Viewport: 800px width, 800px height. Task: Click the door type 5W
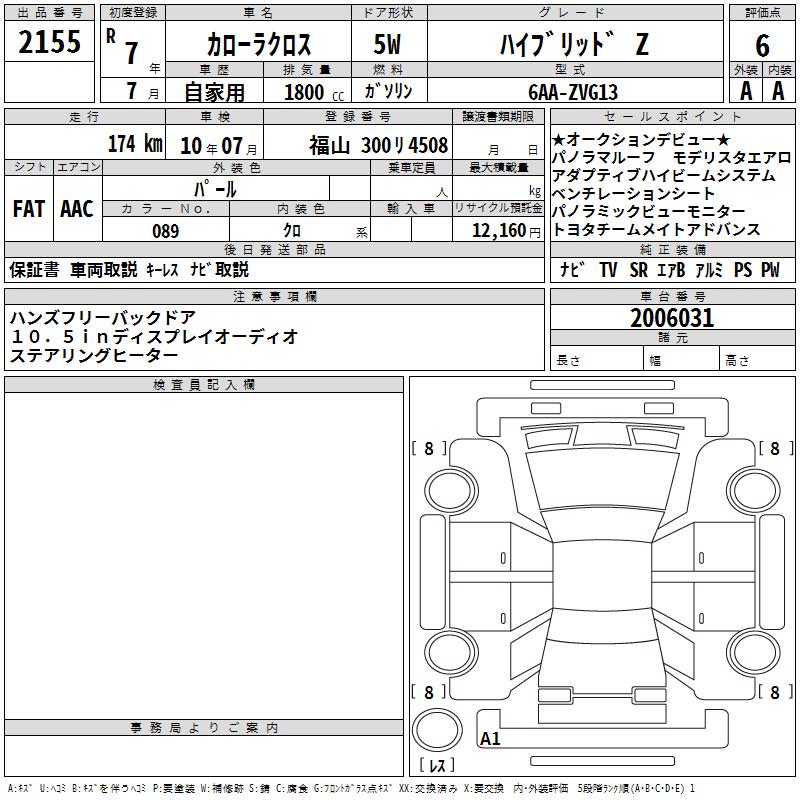pos(387,44)
